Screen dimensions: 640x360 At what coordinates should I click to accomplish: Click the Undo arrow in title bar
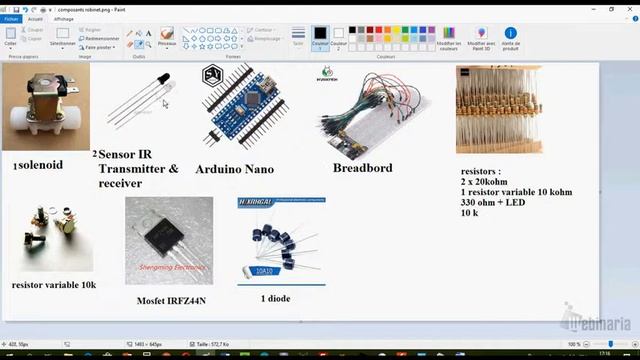click(25, 9)
